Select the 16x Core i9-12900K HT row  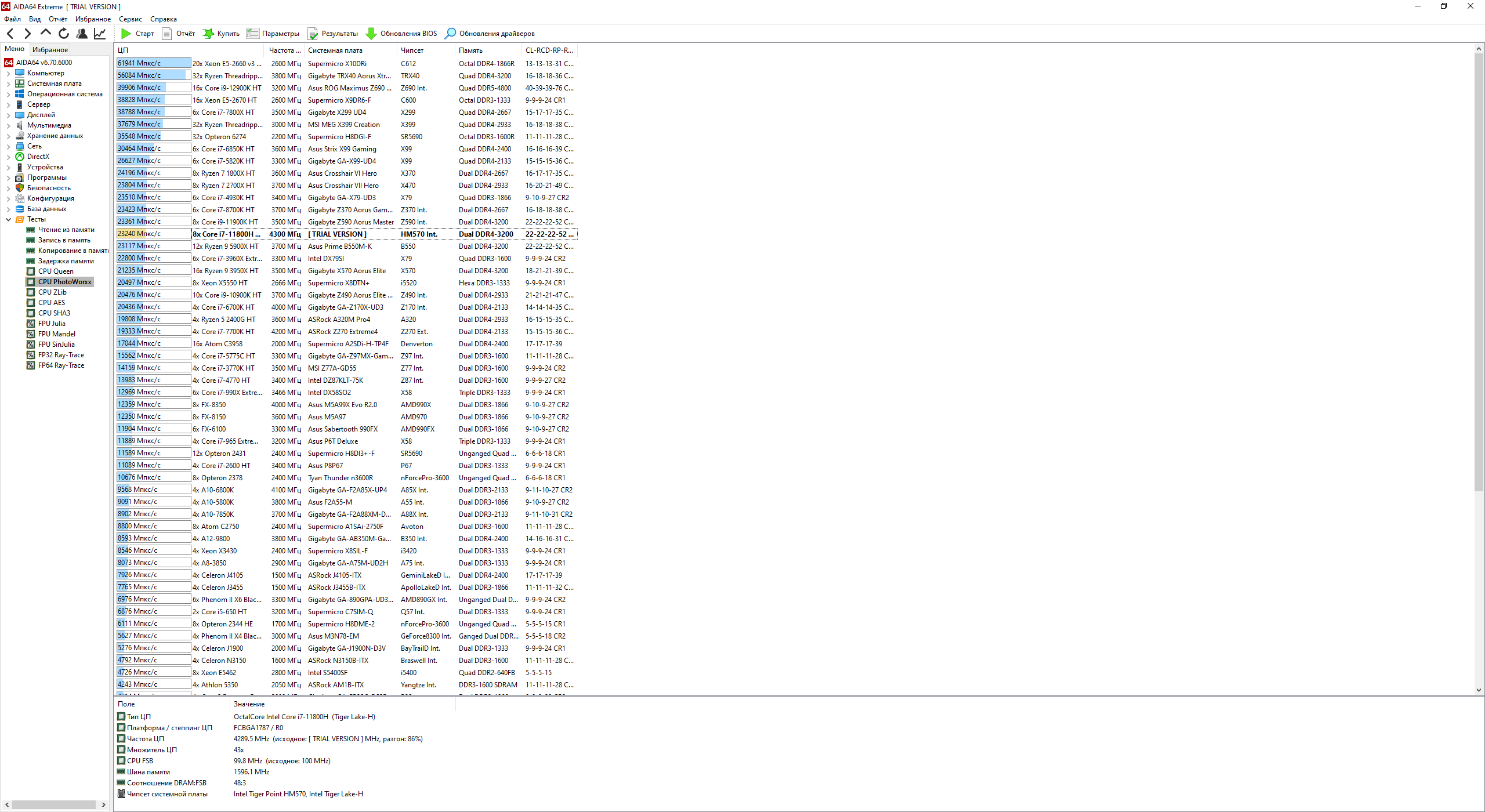(346, 88)
